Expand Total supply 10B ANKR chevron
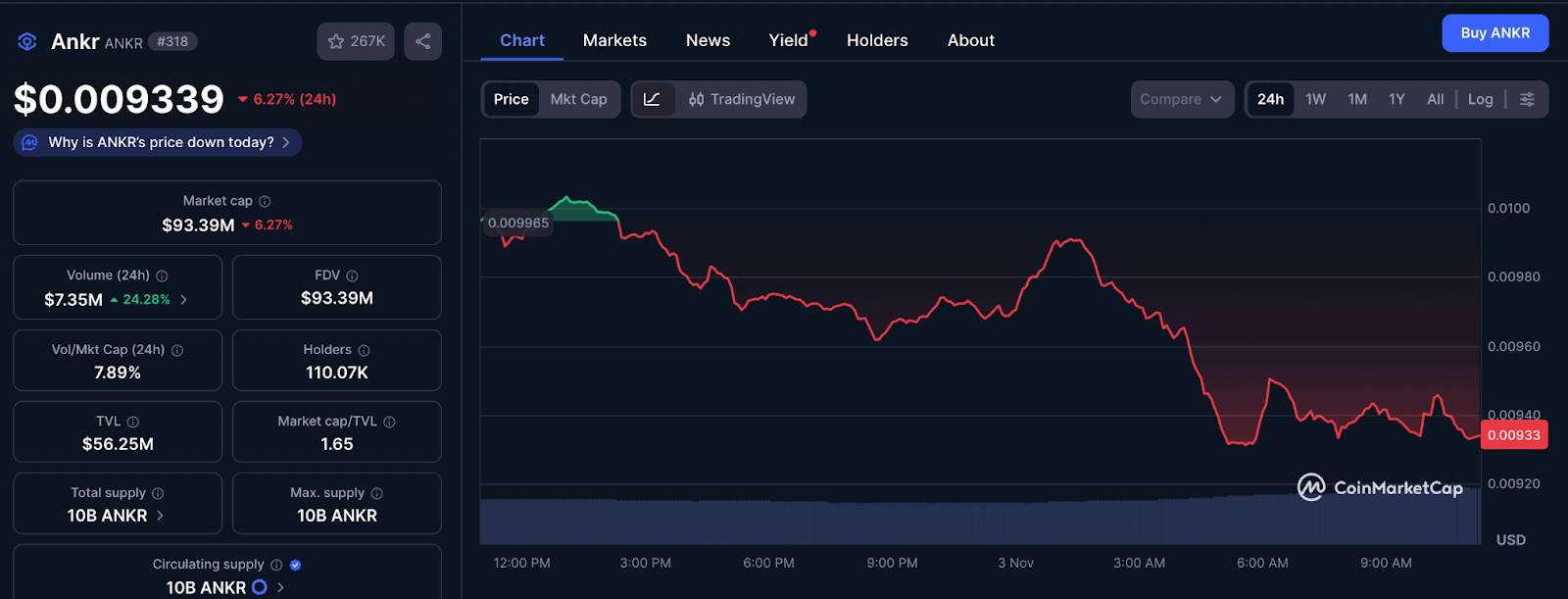Image resolution: width=1568 pixels, height=599 pixels. (161, 516)
